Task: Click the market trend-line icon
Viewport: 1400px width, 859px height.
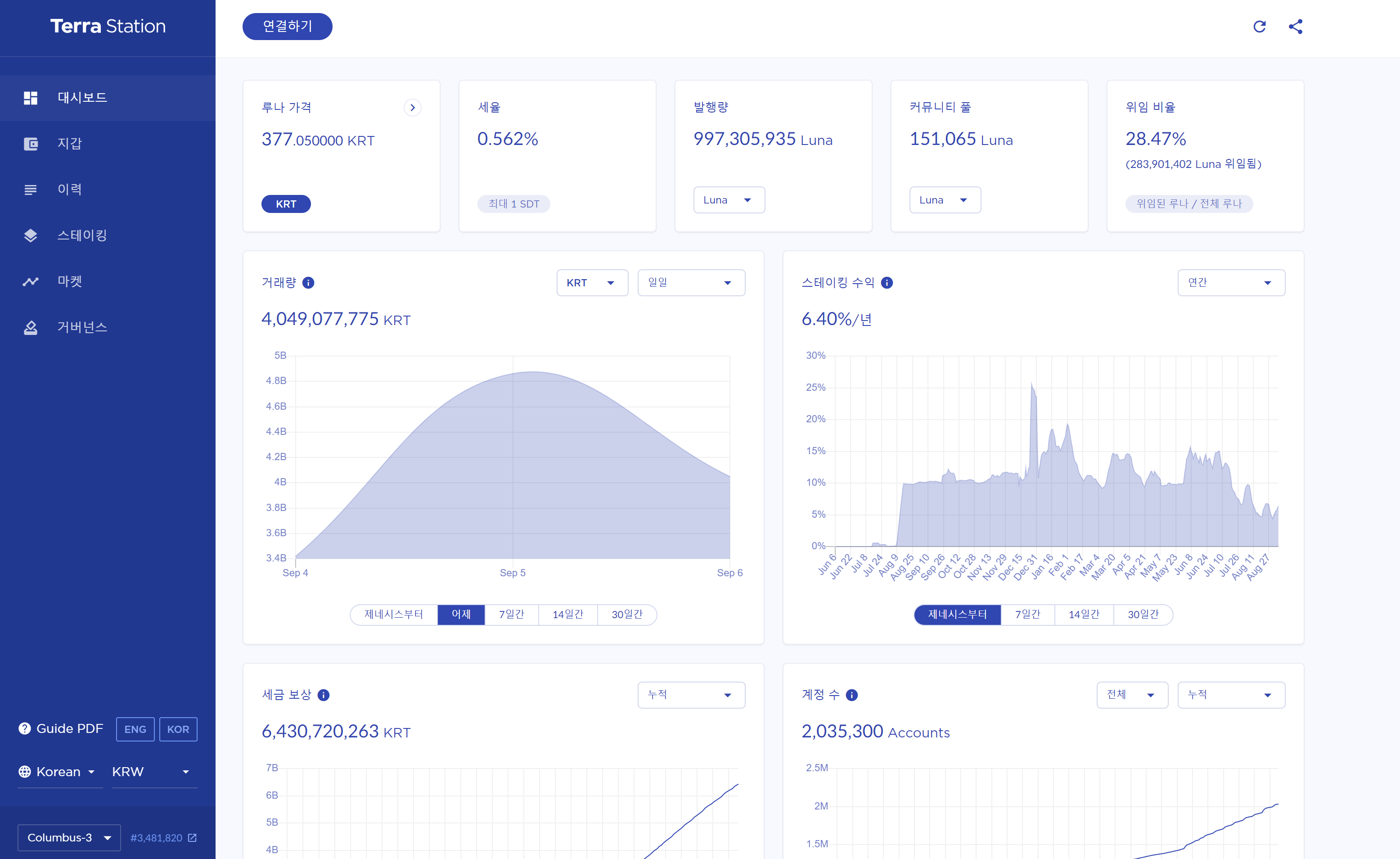Action: coord(31,281)
